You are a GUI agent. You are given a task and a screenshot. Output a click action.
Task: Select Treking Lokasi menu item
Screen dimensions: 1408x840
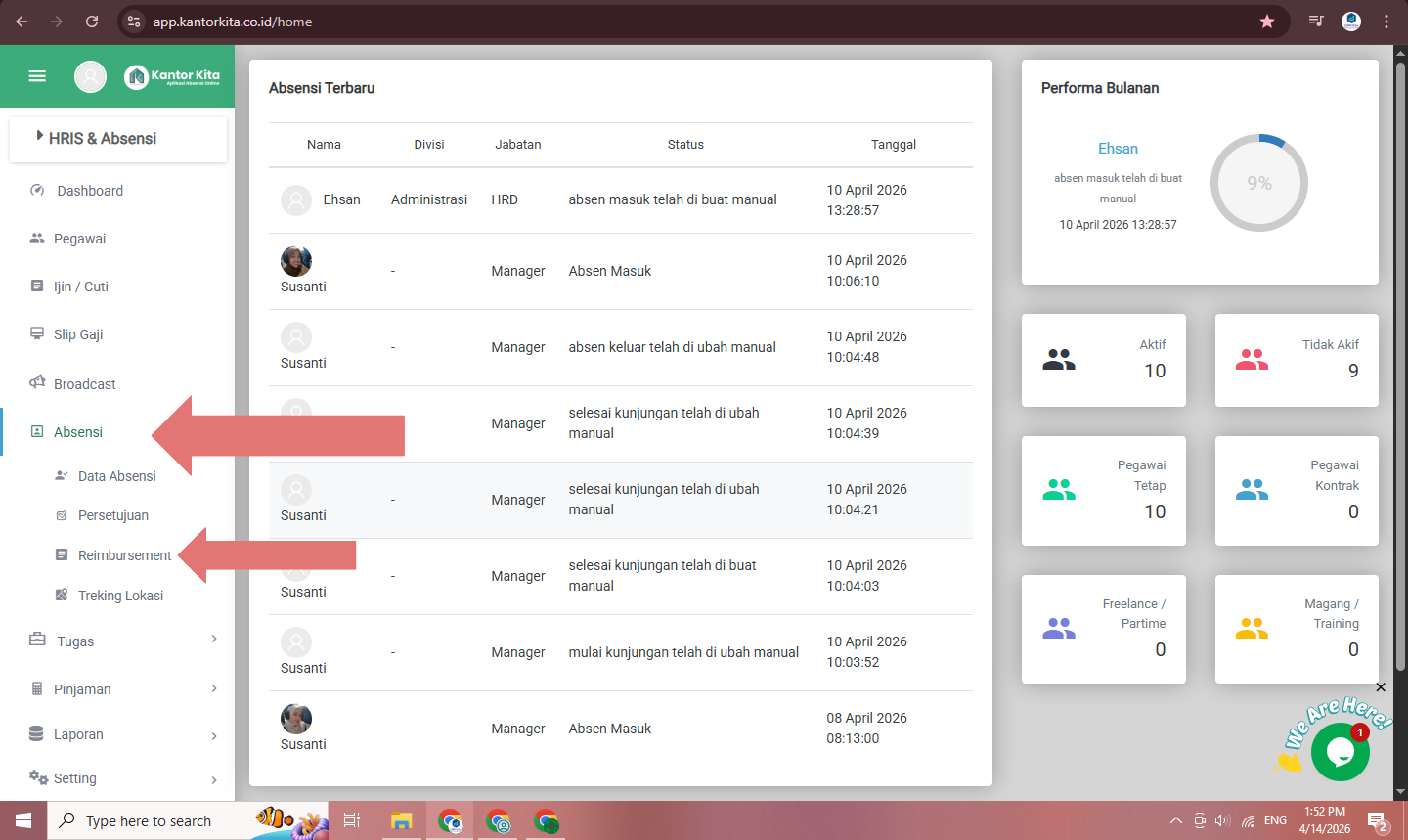pos(120,596)
